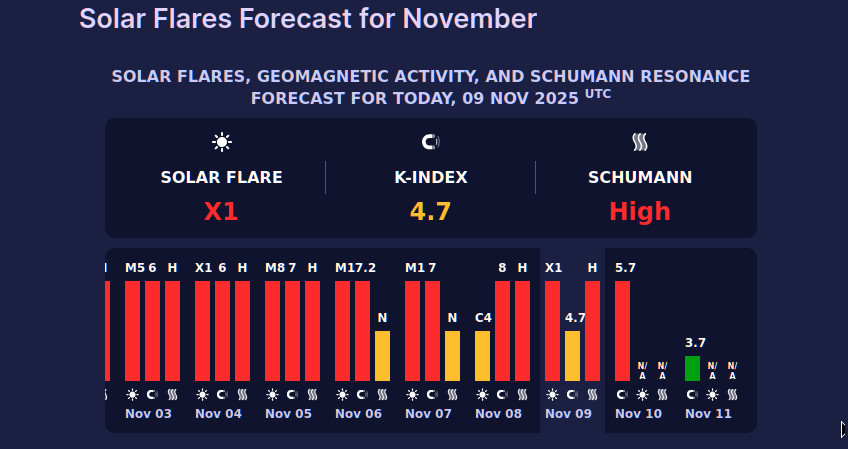Click the red X1 solar flare value
The width and height of the screenshot is (848, 449).
221,212
